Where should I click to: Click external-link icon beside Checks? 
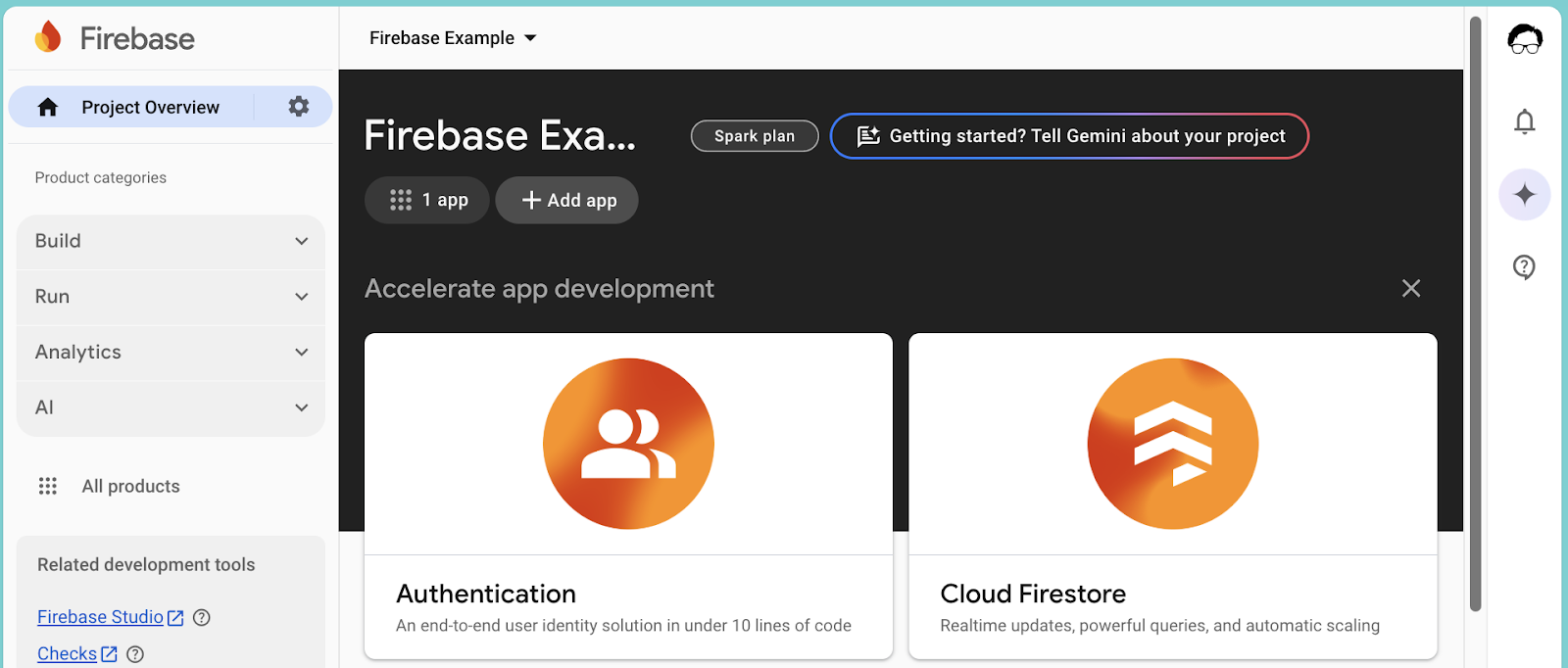pyautogui.click(x=109, y=654)
